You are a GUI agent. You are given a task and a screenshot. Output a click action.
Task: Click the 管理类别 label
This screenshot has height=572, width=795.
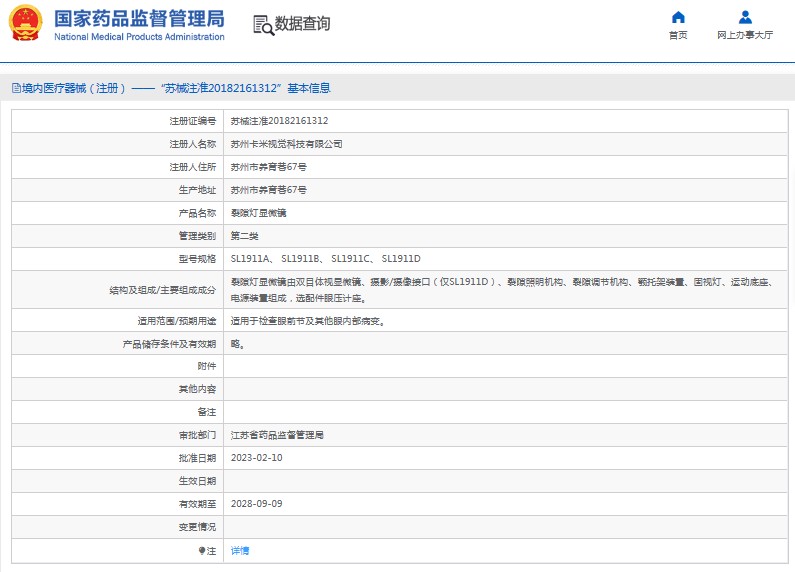tap(197, 236)
